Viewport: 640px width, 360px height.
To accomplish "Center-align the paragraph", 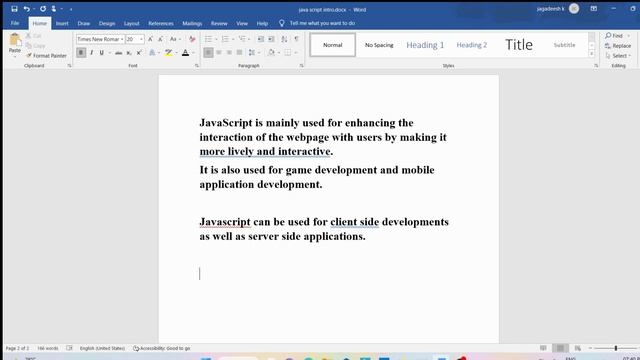I will (x=219, y=53).
